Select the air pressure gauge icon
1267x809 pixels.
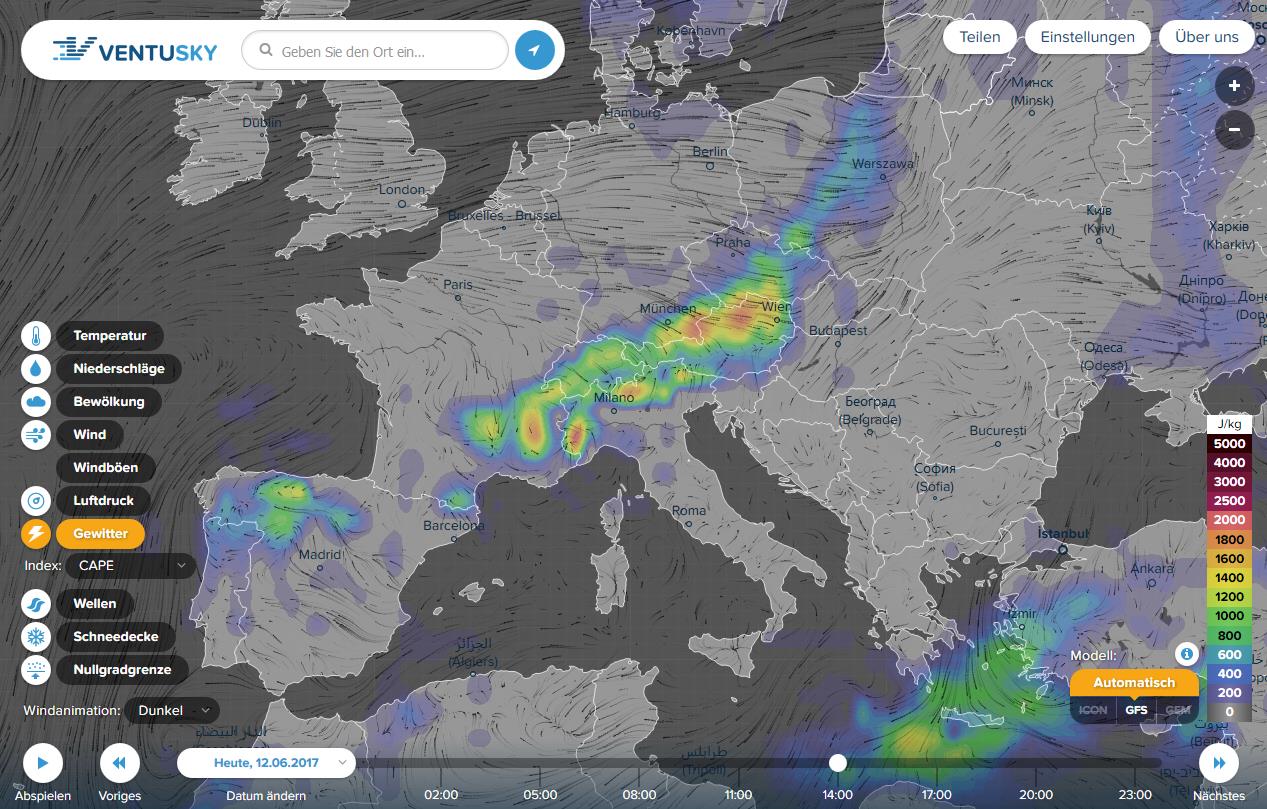(36, 501)
